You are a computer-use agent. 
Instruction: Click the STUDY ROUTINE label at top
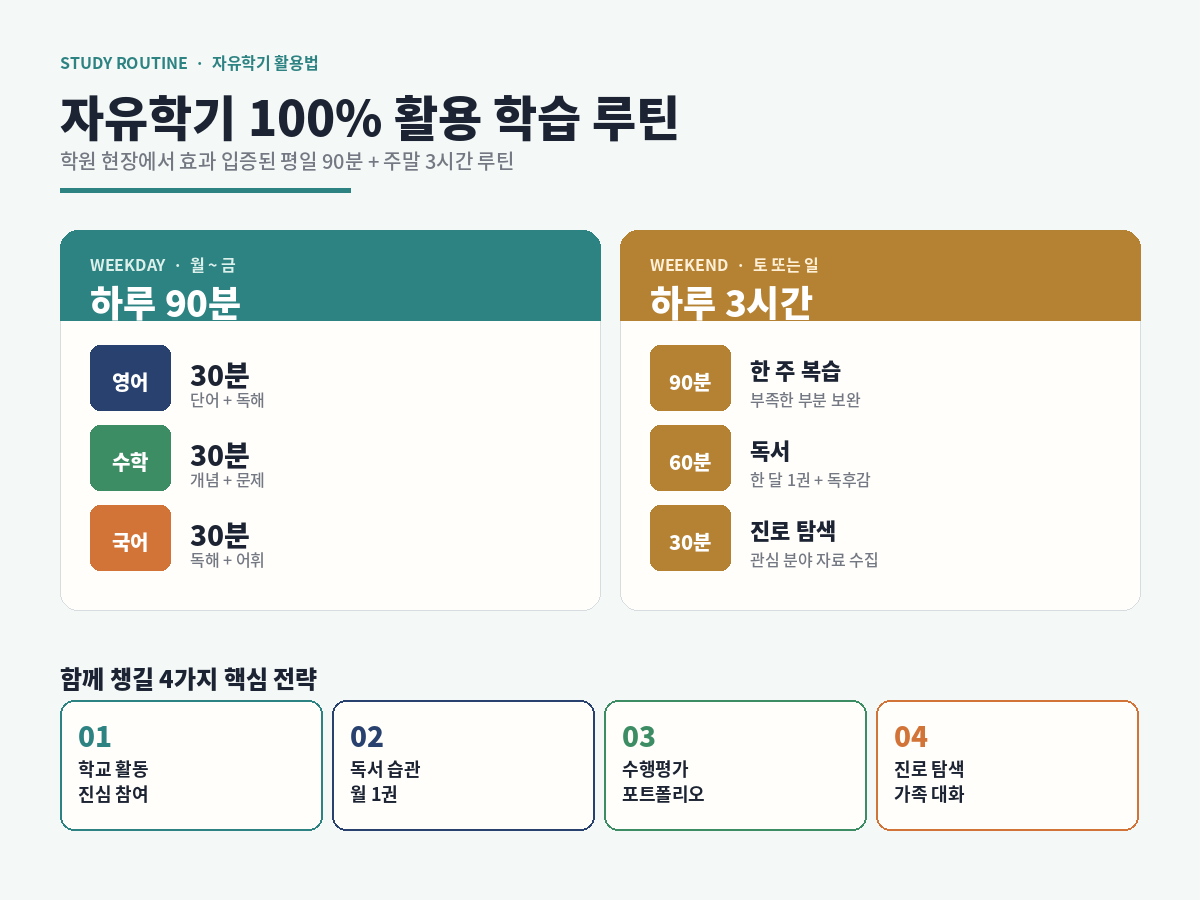pos(124,63)
